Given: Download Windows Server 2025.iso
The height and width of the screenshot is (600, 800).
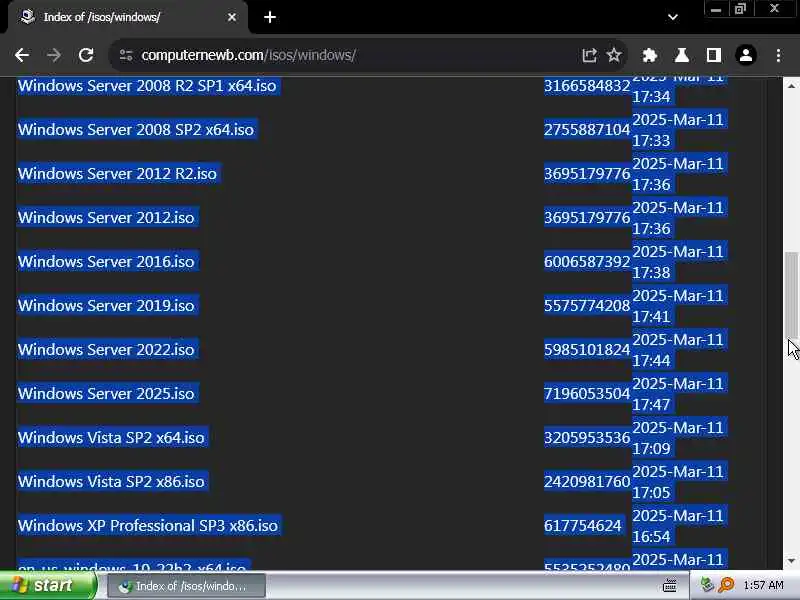Looking at the screenshot, I should 106,393.
